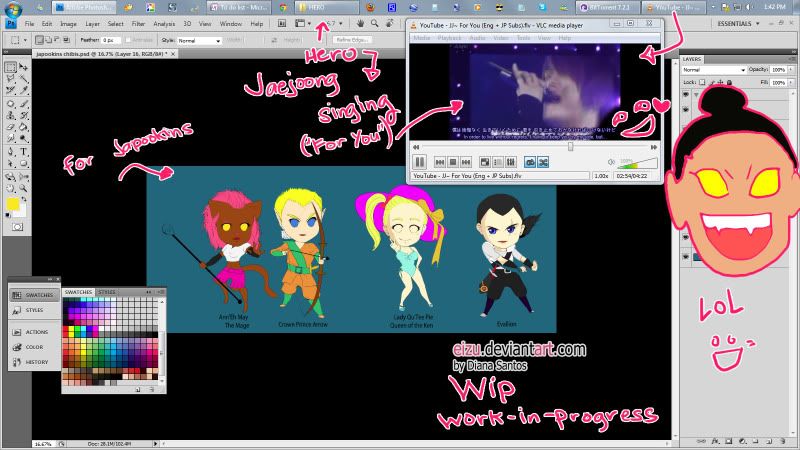This screenshot has width=800, height=450.
Task: Open Swatches panel flyout menu
Action: click(160, 292)
